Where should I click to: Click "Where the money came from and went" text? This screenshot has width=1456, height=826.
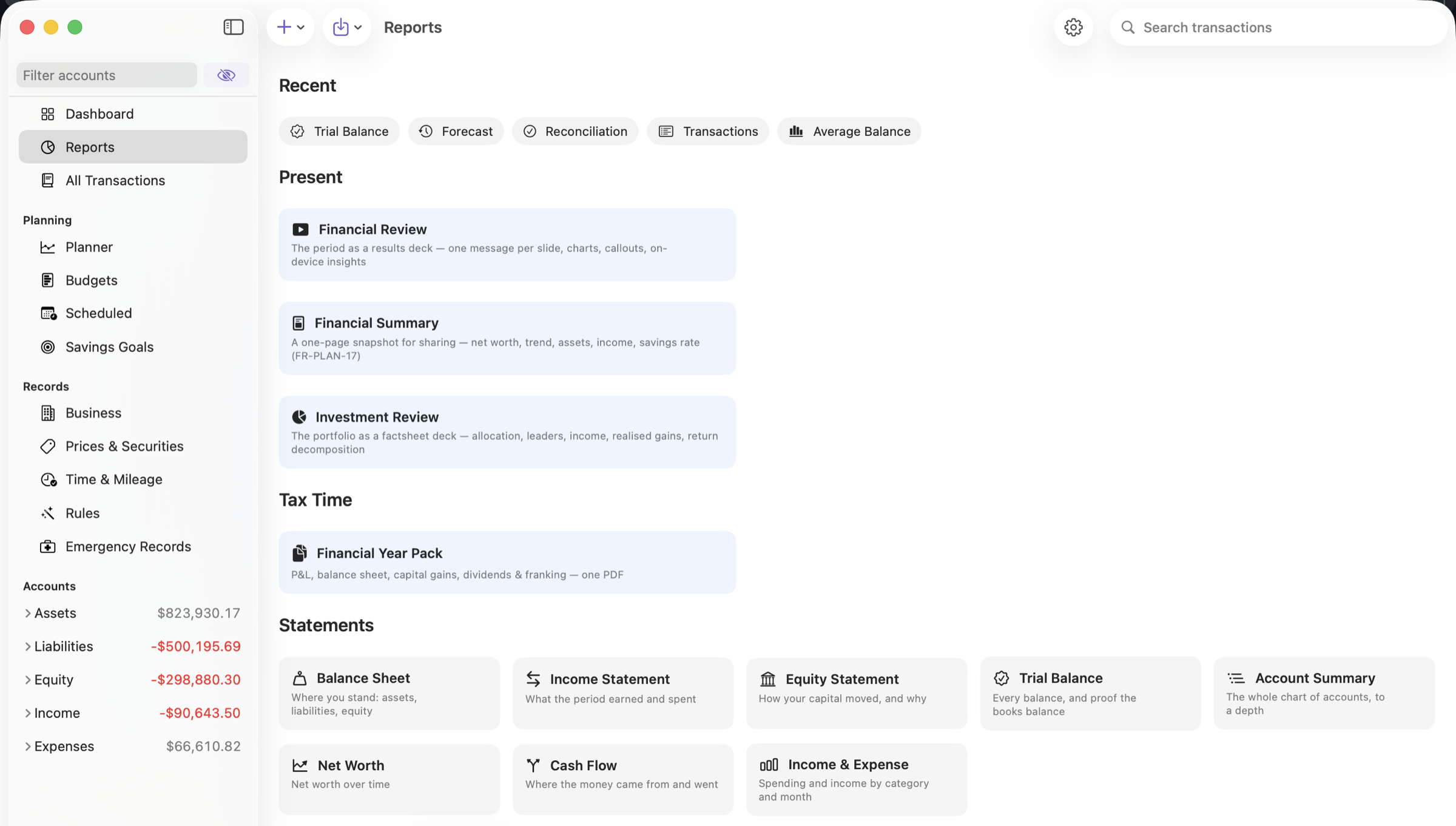621,785
